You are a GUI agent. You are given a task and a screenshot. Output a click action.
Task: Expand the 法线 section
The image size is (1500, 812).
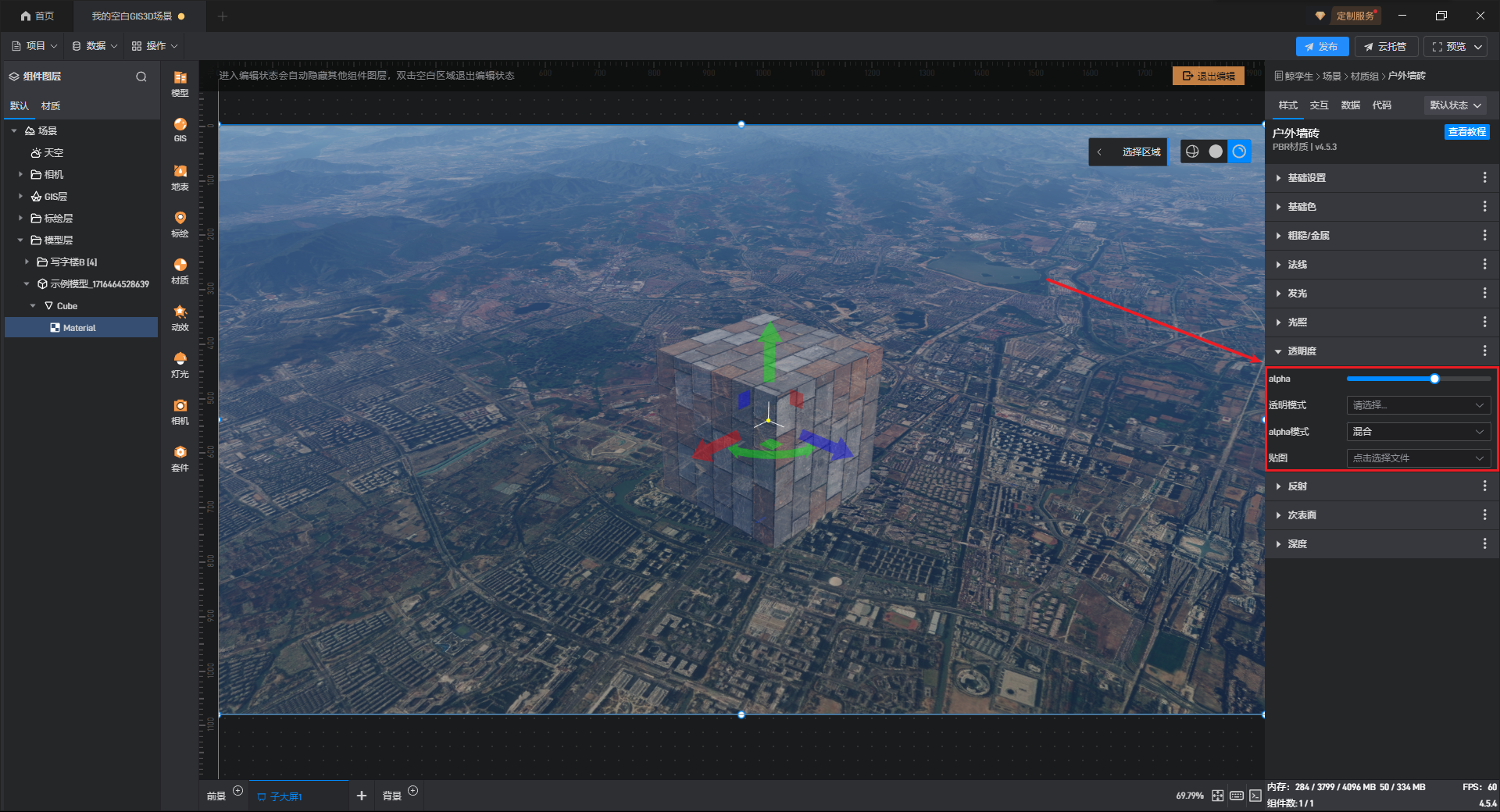tap(1278, 265)
